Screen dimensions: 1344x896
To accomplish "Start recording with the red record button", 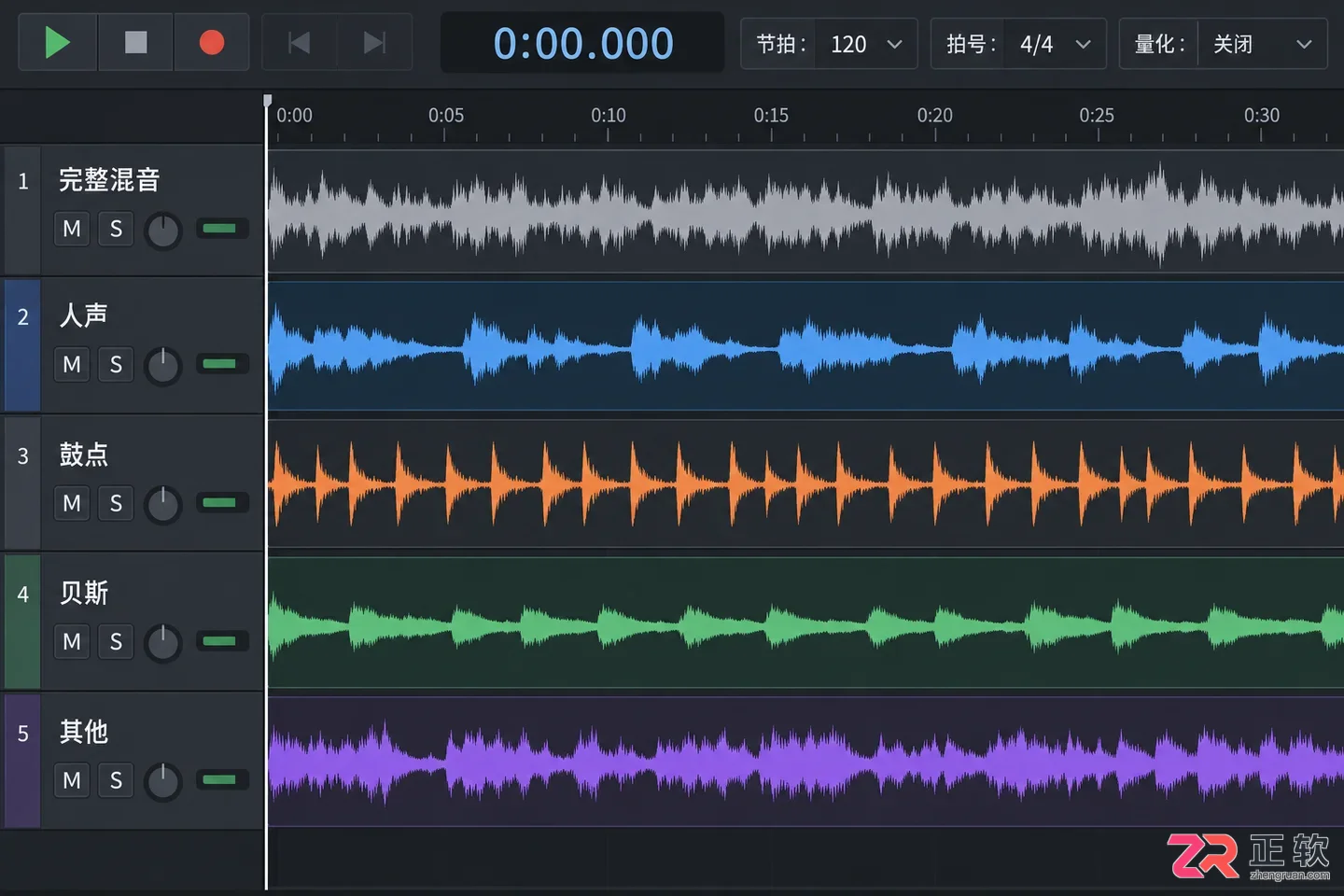I will pos(212,43).
